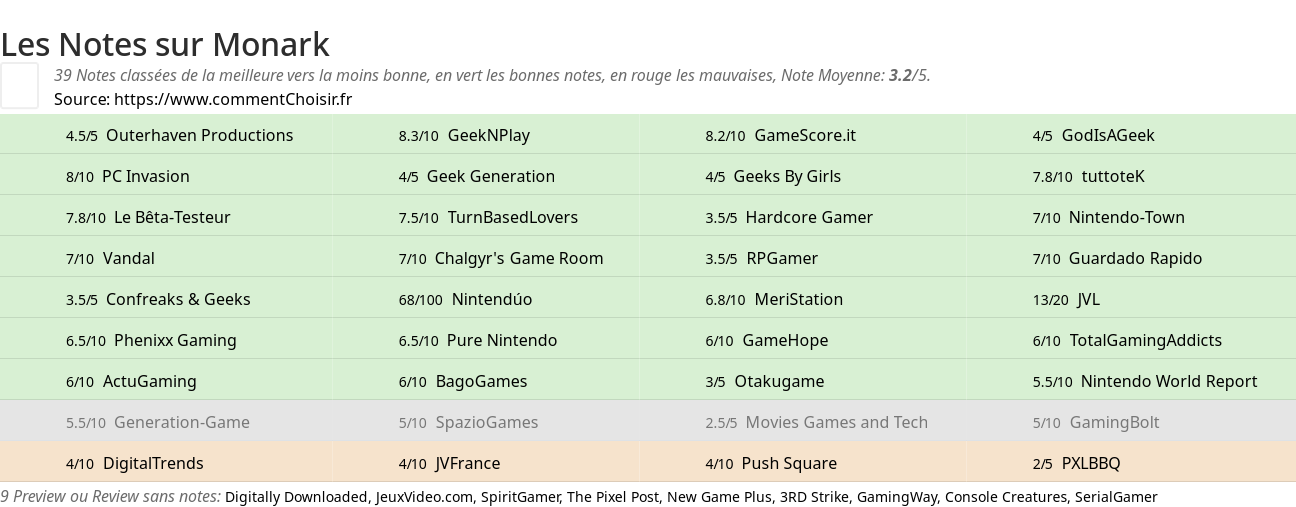Click the 3RD Strike link
Viewport: 1296px width, 507px height.
pos(814,497)
